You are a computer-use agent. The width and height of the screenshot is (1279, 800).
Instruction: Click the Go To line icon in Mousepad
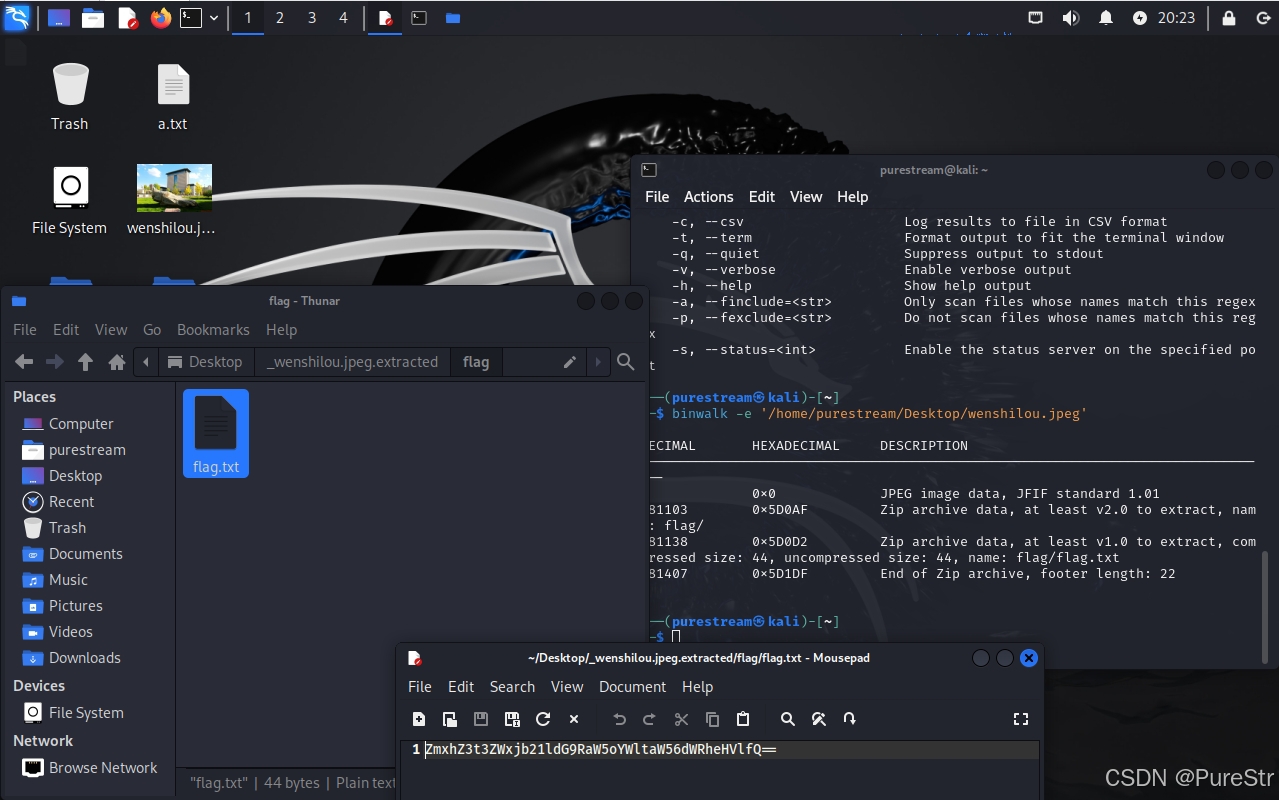(849, 719)
